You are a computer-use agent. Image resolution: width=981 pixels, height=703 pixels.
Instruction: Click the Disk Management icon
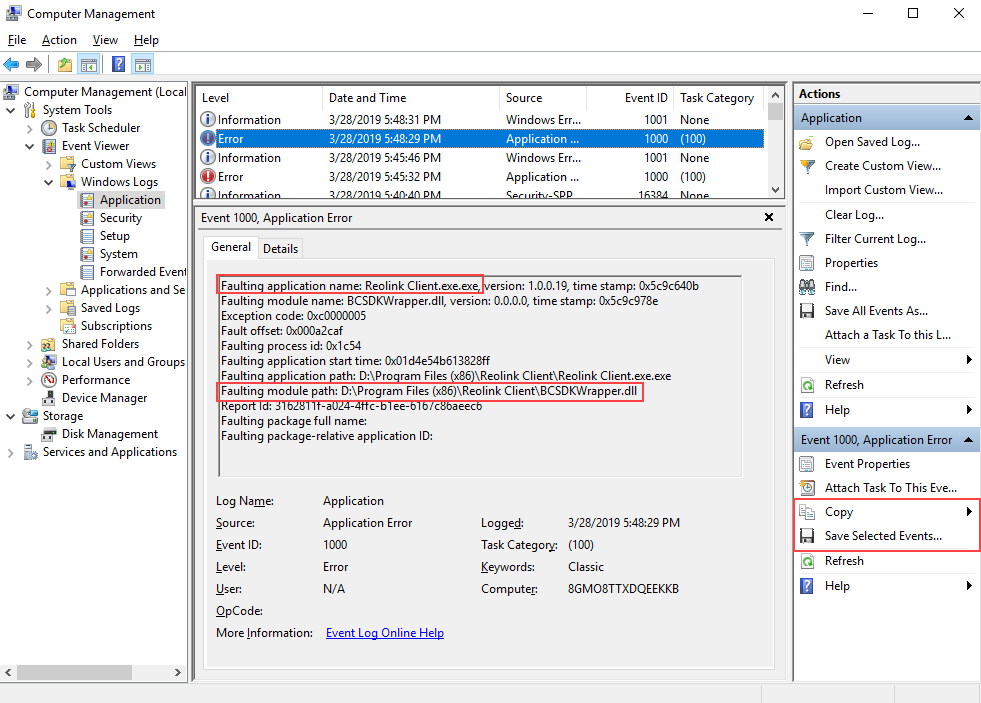click(x=49, y=435)
